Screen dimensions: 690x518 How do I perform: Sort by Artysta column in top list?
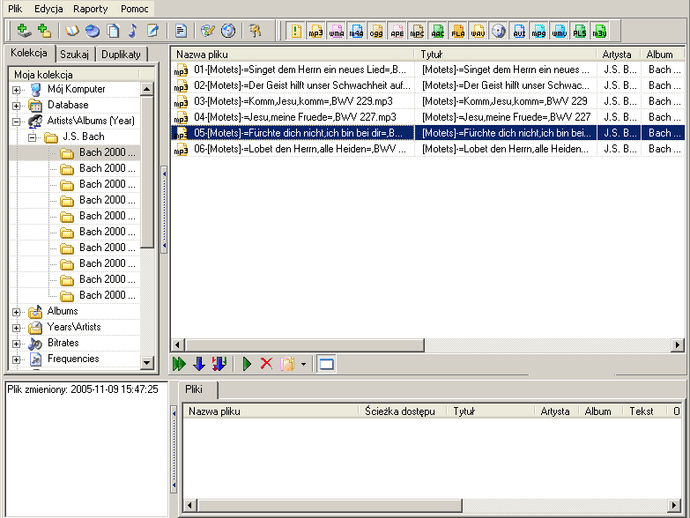coord(618,54)
